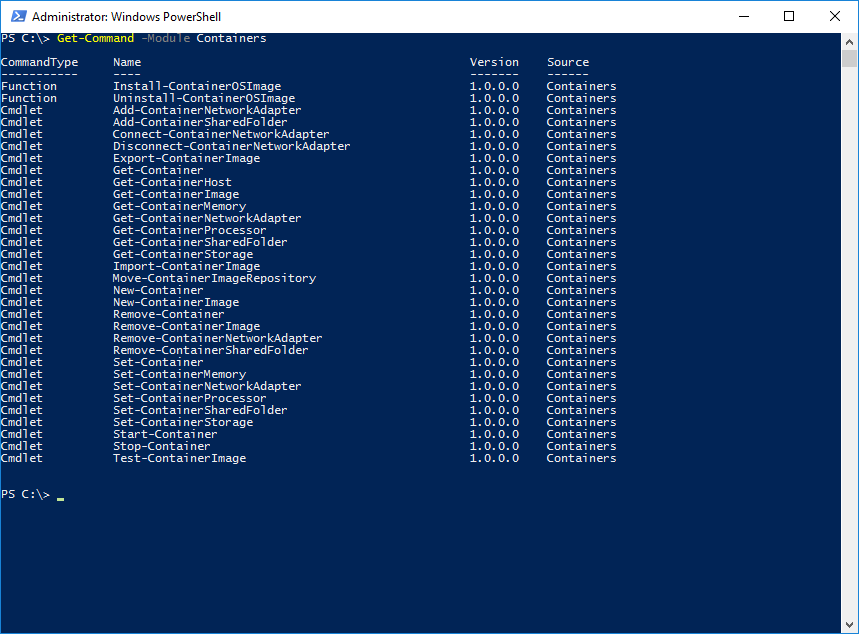Image resolution: width=859 pixels, height=634 pixels.
Task: Click Get-ContainerHost entry
Action: pyautogui.click(x=172, y=182)
